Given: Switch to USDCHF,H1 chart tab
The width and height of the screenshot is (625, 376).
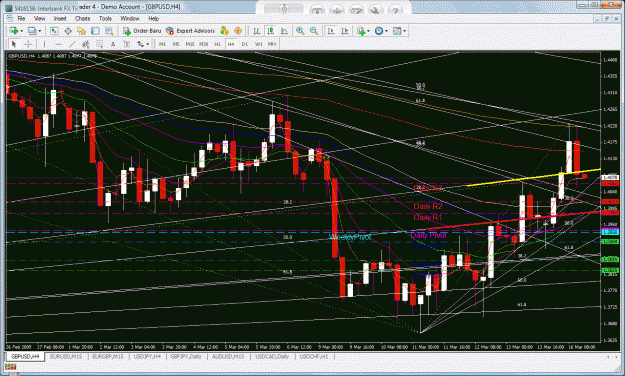Looking at the screenshot, I should [x=314, y=356].
